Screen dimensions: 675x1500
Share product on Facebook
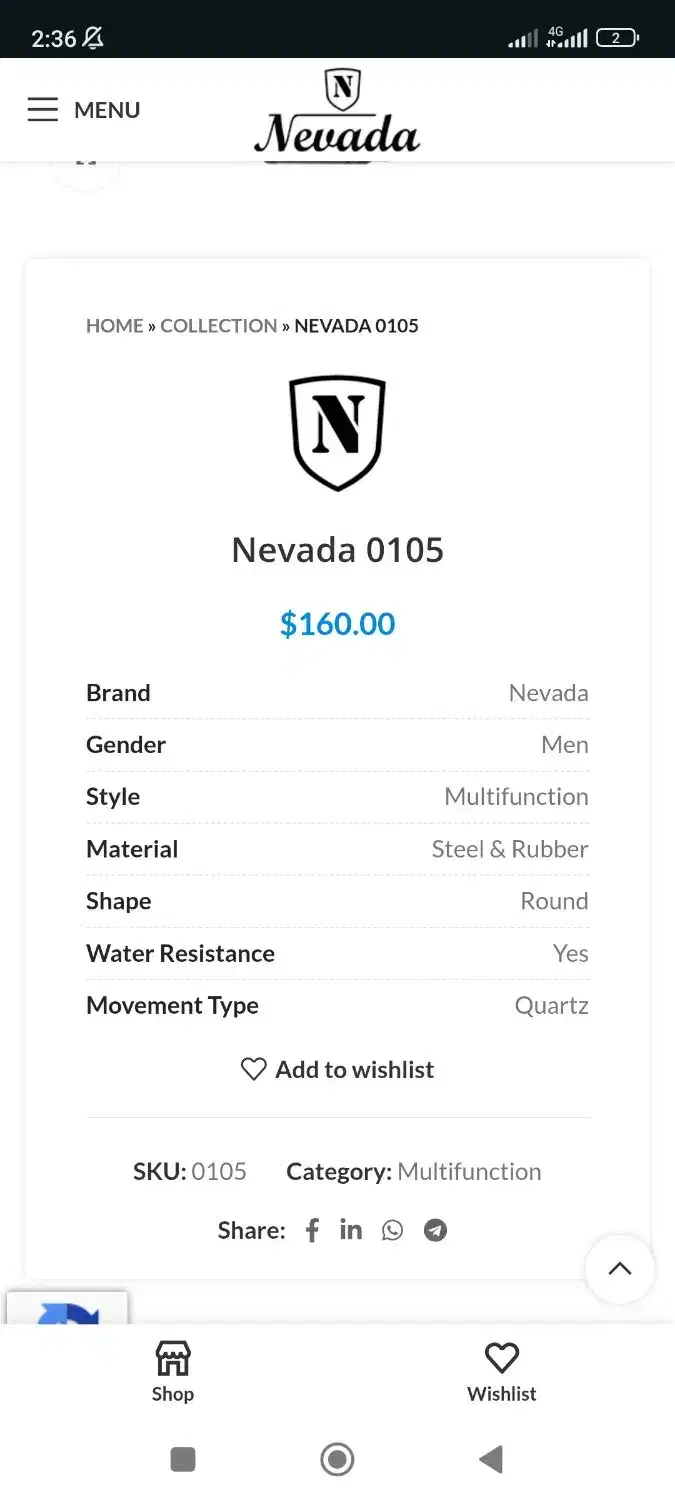coord(312,1230)
